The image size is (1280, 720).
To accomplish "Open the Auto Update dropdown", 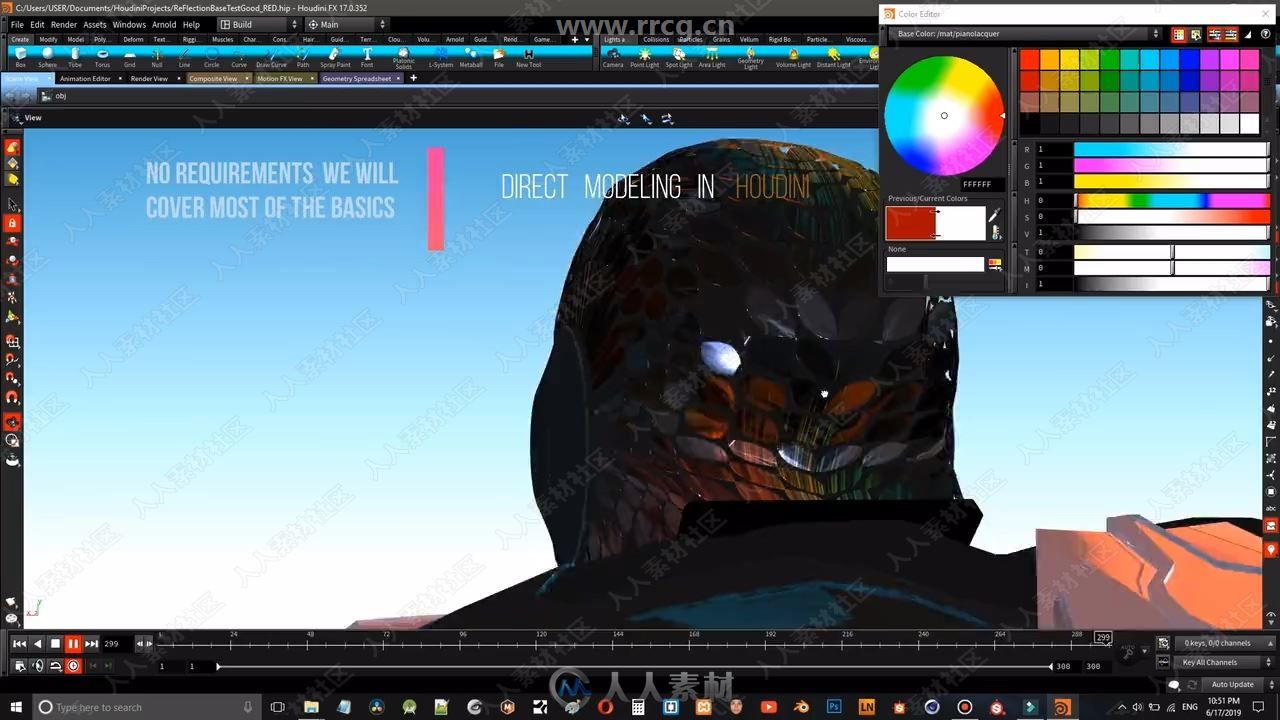I will coord(1238,684).
